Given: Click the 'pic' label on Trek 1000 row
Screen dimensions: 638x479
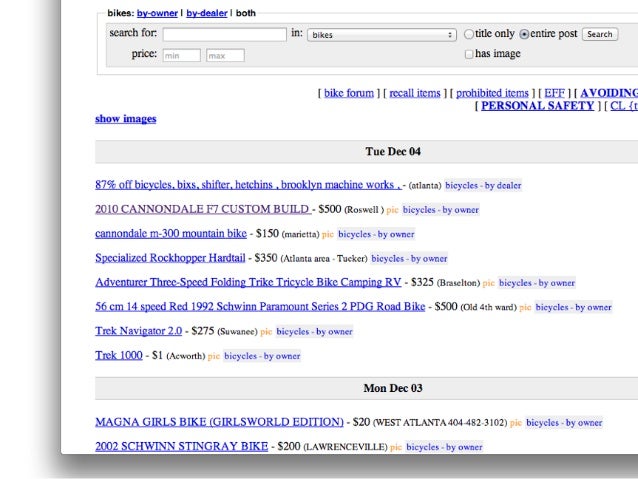Looking at the screenshot, I should (x=214, y=357).
